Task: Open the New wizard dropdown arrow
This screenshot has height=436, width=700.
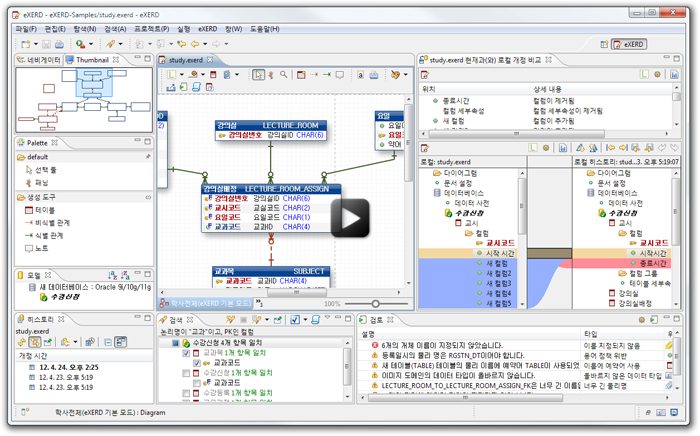Action: pos(36,44)
